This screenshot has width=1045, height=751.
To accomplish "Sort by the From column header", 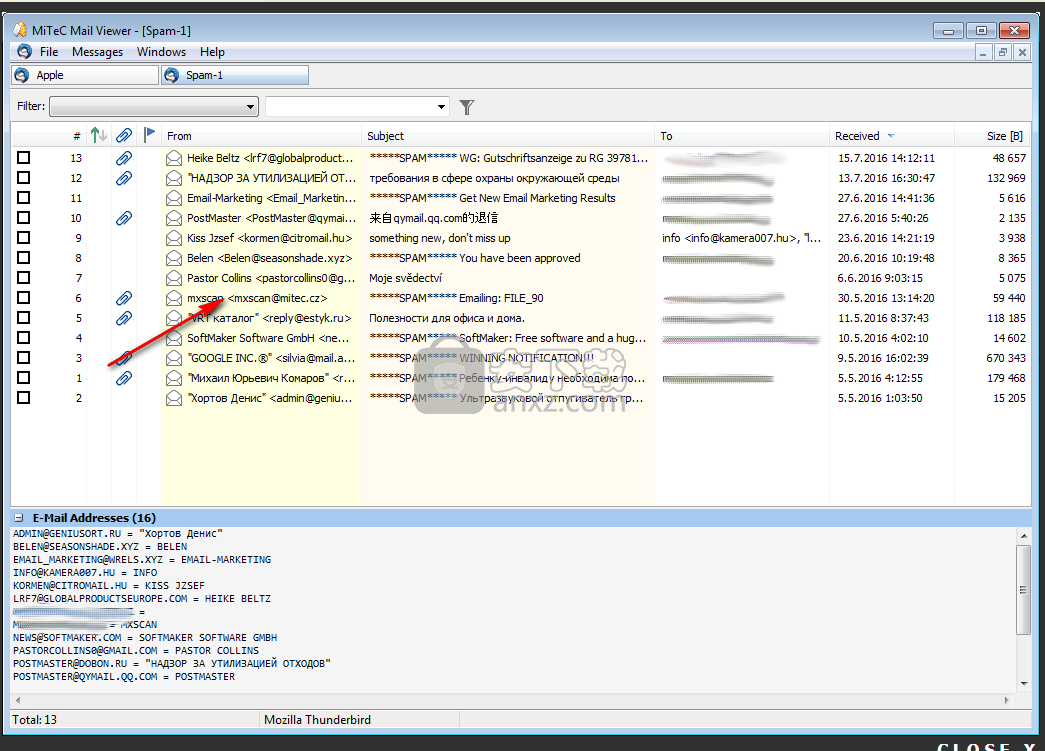I will coord(261,136).
